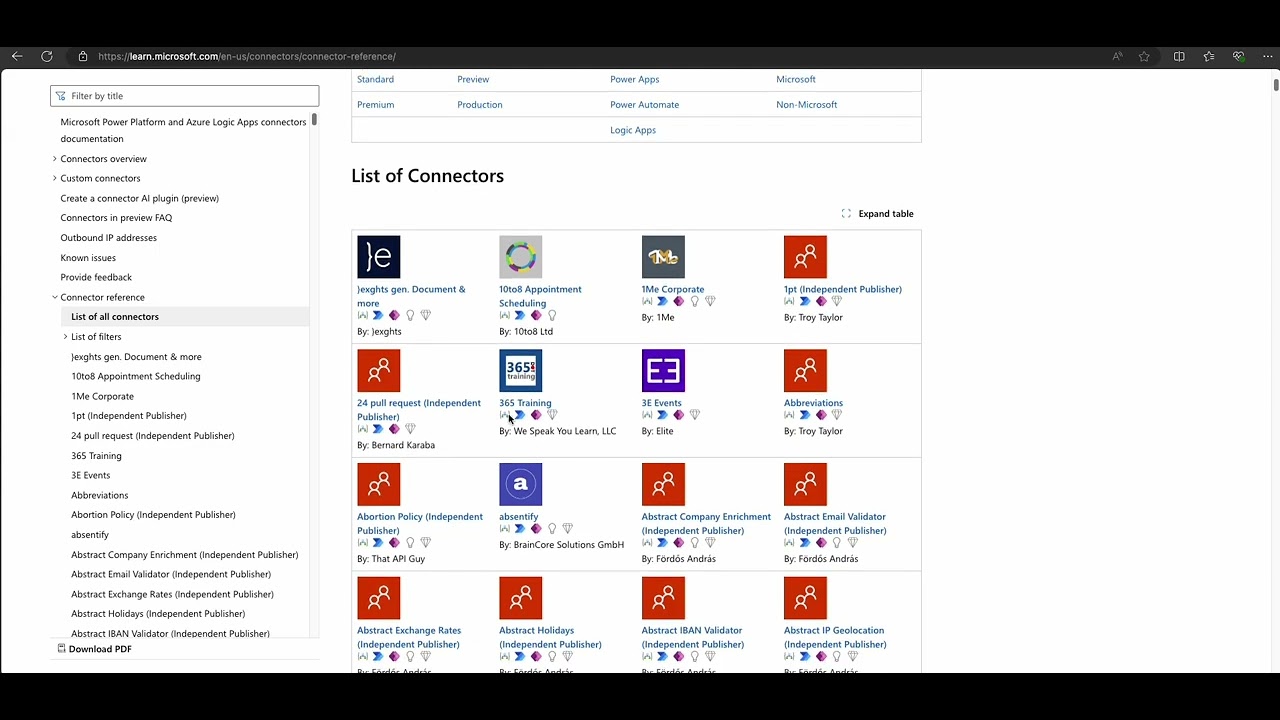The width and height of the screenshot is (1280, 720).
Task: Select List of all connectors item
Action: pos(115,317)
